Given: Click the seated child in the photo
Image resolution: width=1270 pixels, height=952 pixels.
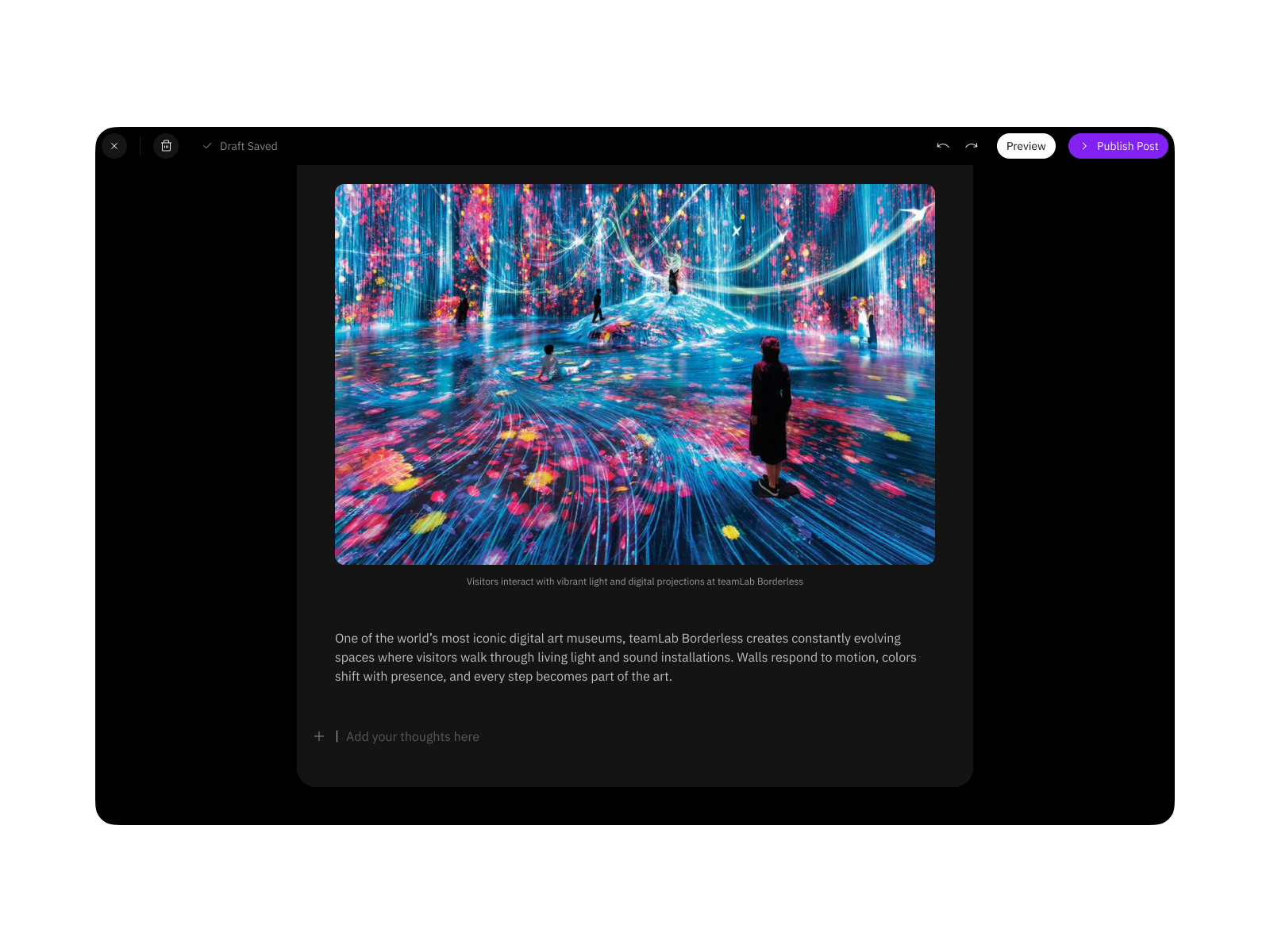Looking at the screenshot, I should pyautogui.click(x=550, y=363).
